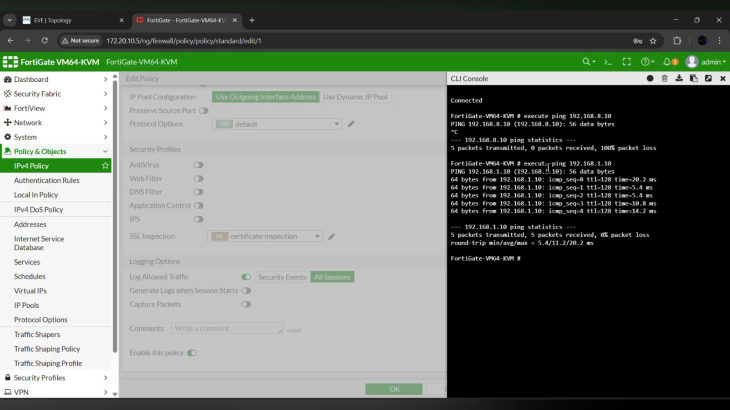Copy CLI console contents to clipboard

pyautogui.click(x=694, y=79)
